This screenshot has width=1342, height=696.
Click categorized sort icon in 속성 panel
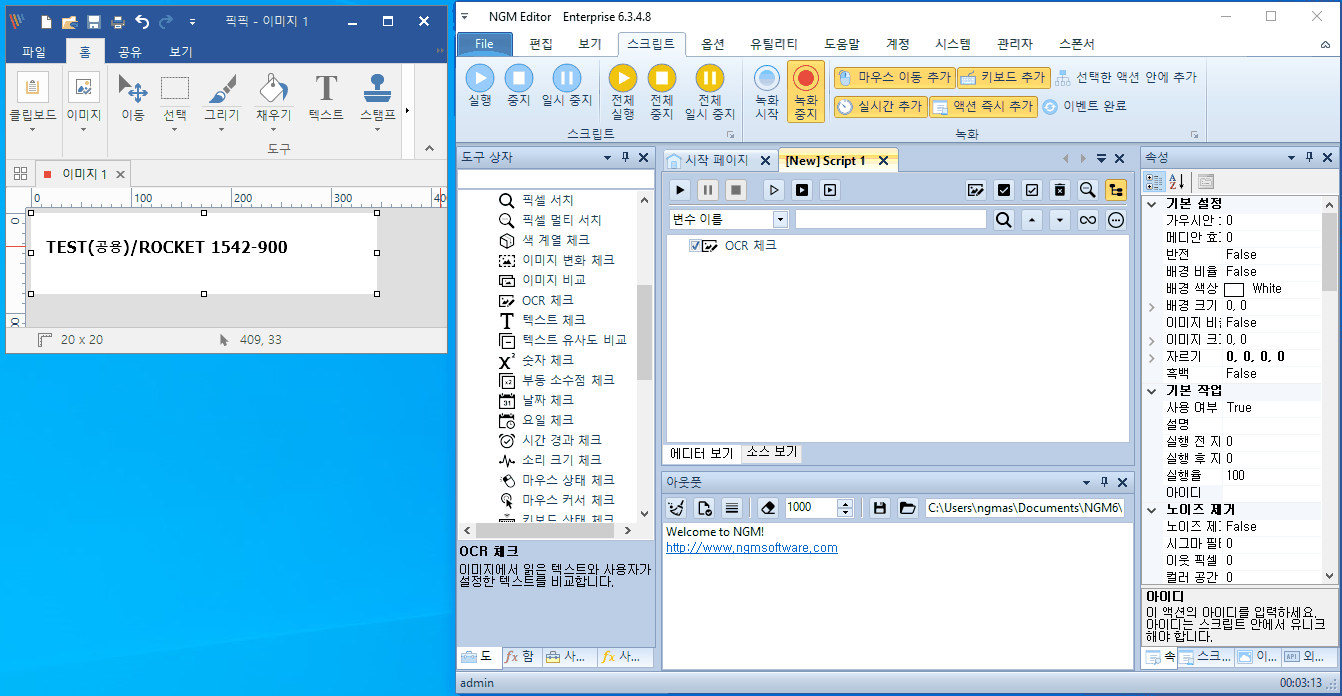click(x=1153, y=181)
